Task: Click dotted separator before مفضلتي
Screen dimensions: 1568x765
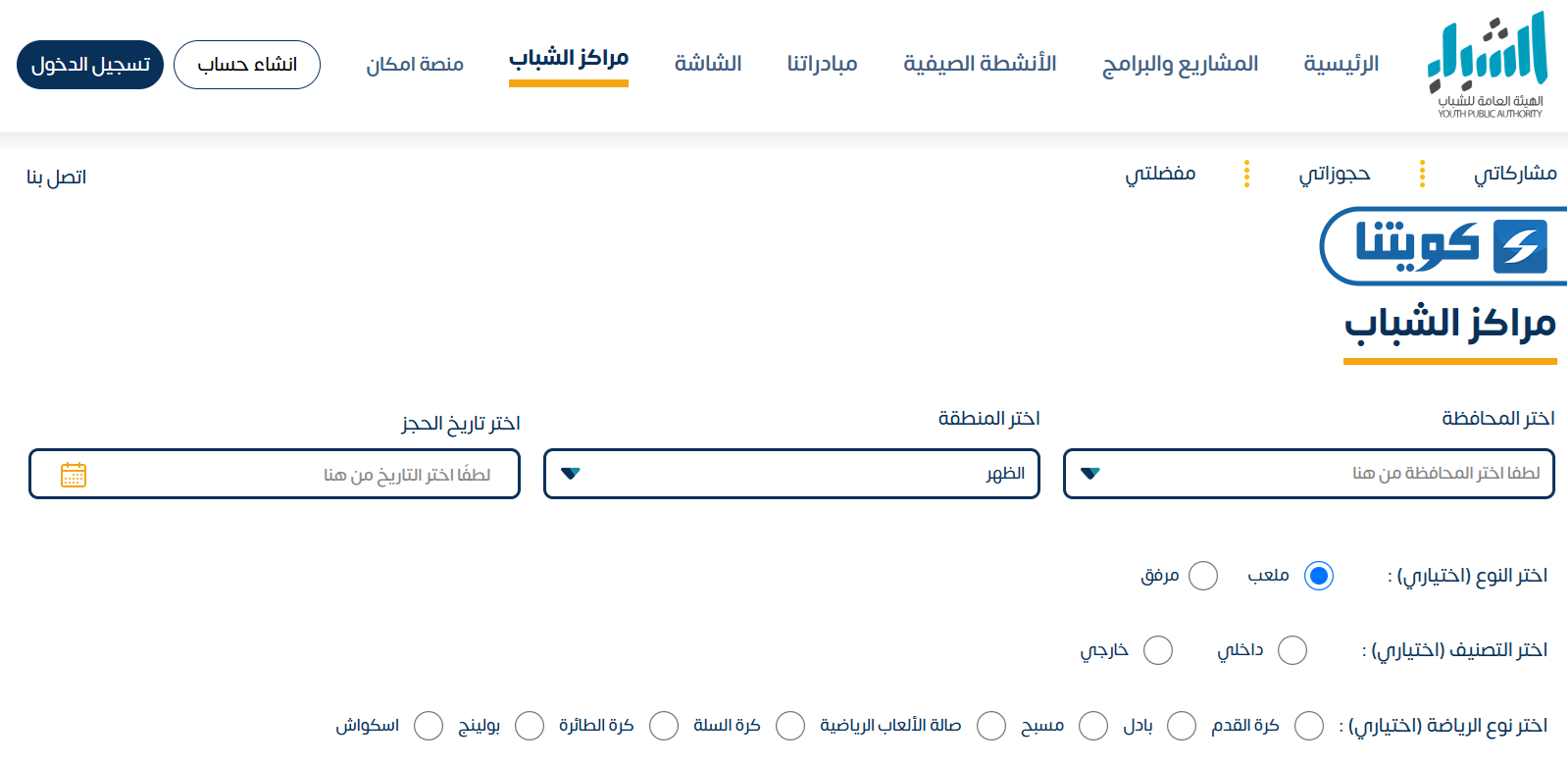Action: [x=1246, y=174]
